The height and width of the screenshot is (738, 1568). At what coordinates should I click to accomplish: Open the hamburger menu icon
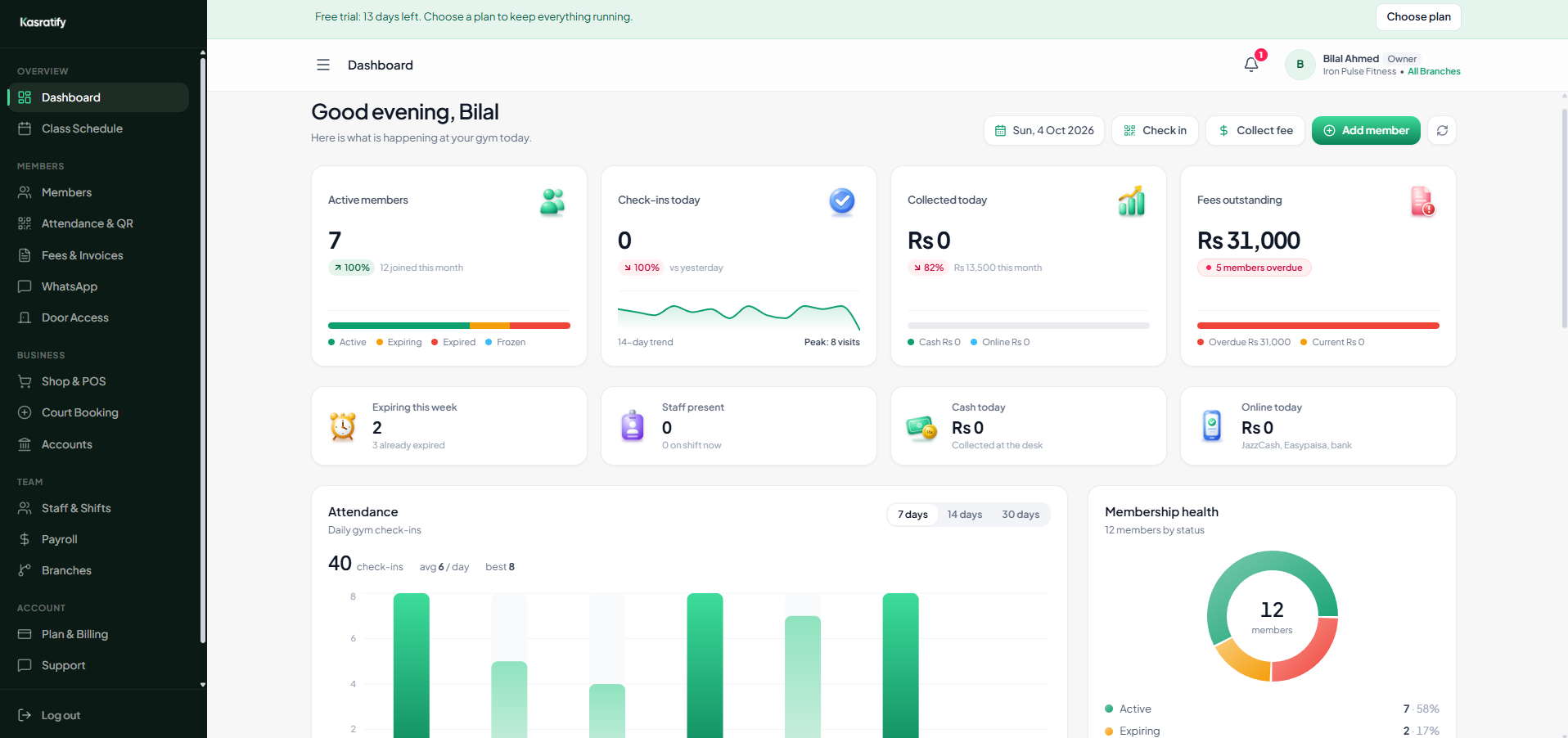tap(323, 65)
